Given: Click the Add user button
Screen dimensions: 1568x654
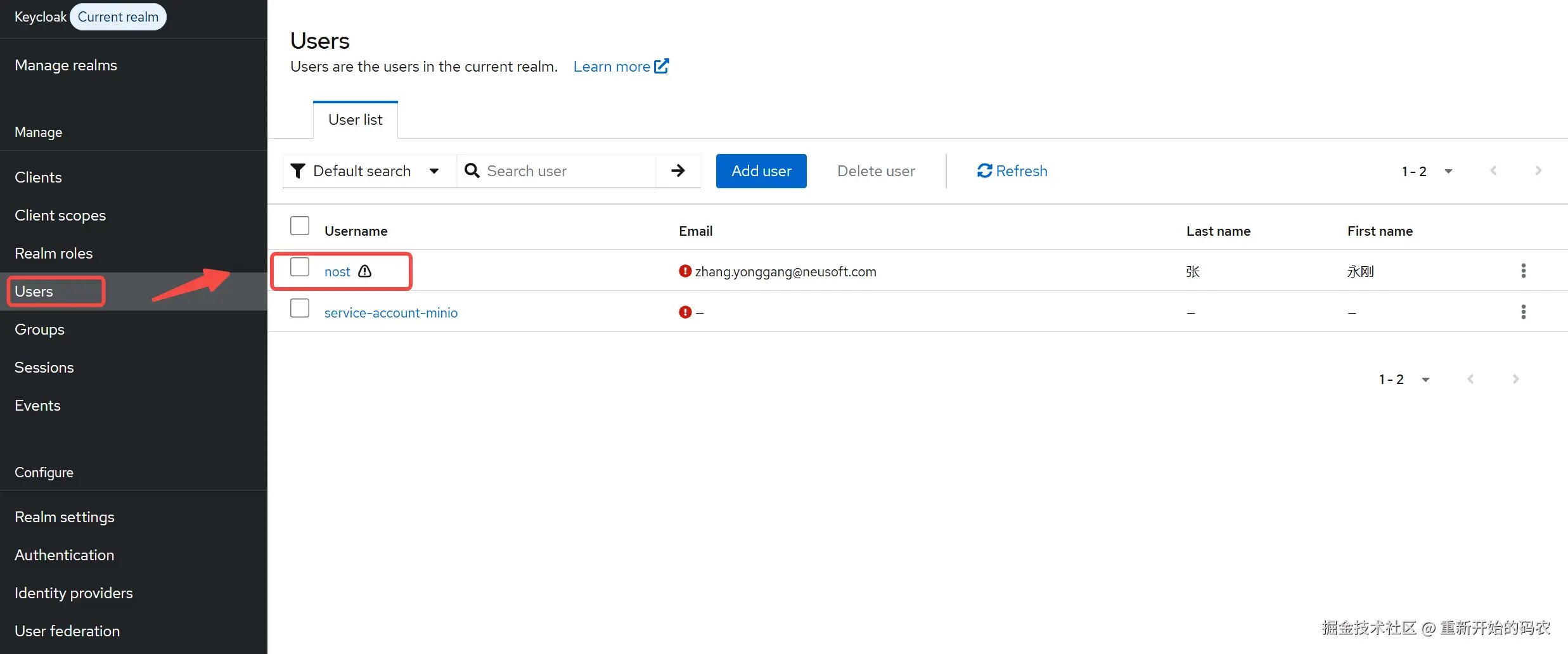Looking at the screenshot, I should click(x=761, y=171).
